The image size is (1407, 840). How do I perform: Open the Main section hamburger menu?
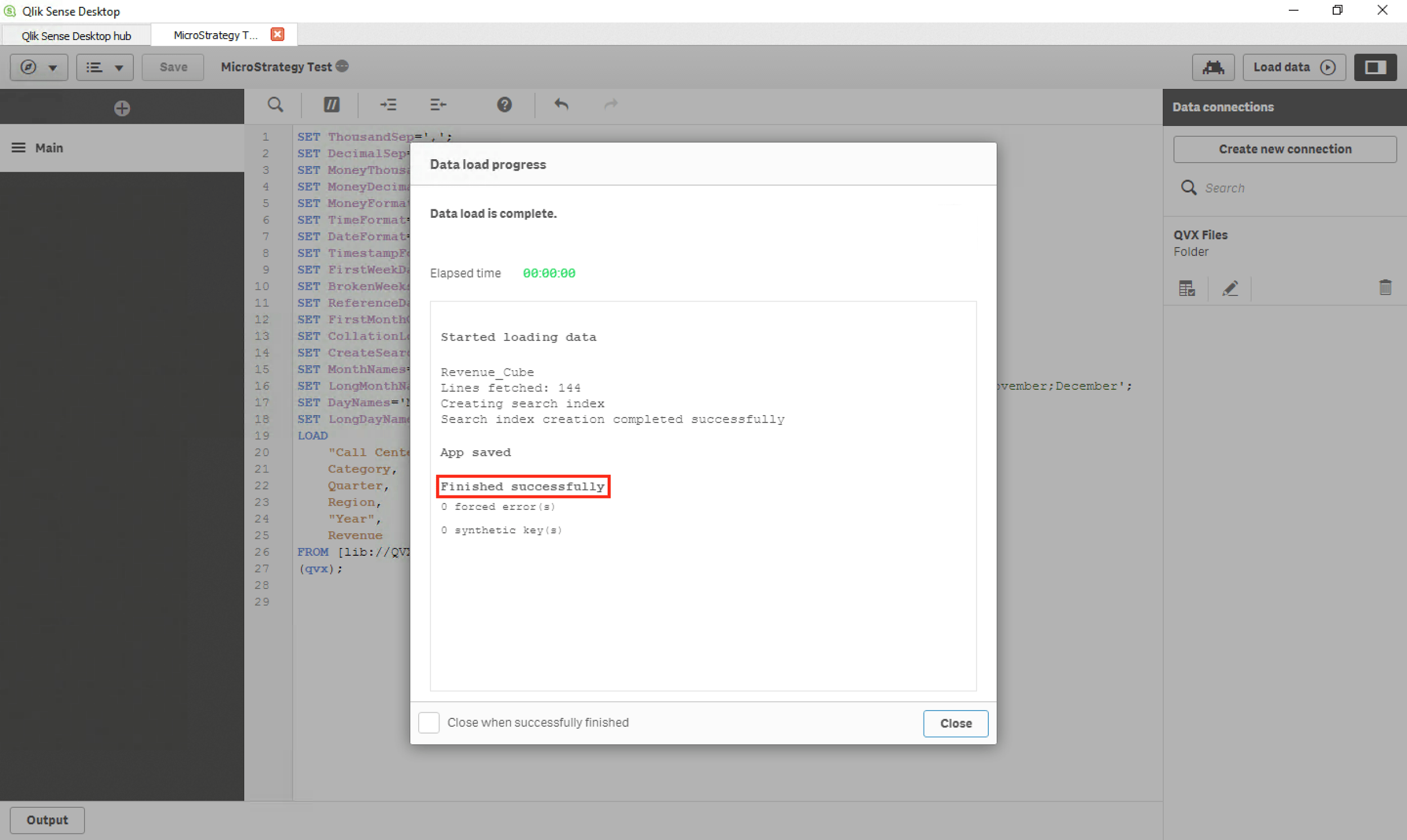[x=19, y=148]
